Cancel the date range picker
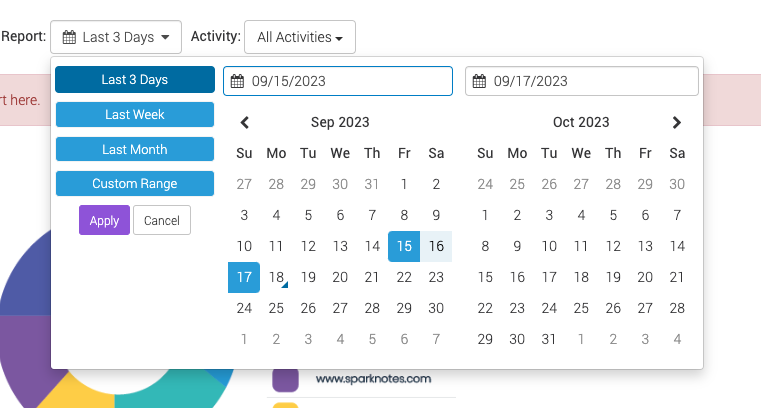Viewport: 761px width, 408px height. click(x=162, y=220)
